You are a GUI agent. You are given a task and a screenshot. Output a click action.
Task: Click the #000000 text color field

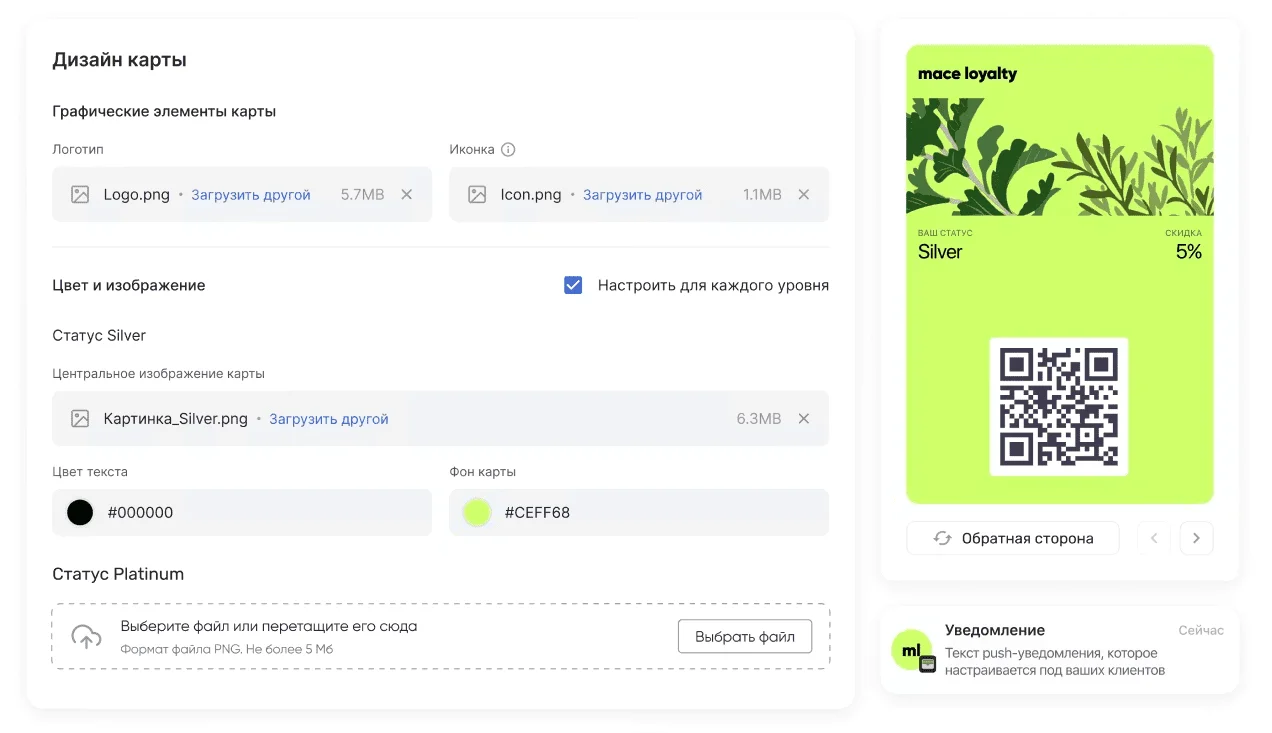click(x=242, y=513)
